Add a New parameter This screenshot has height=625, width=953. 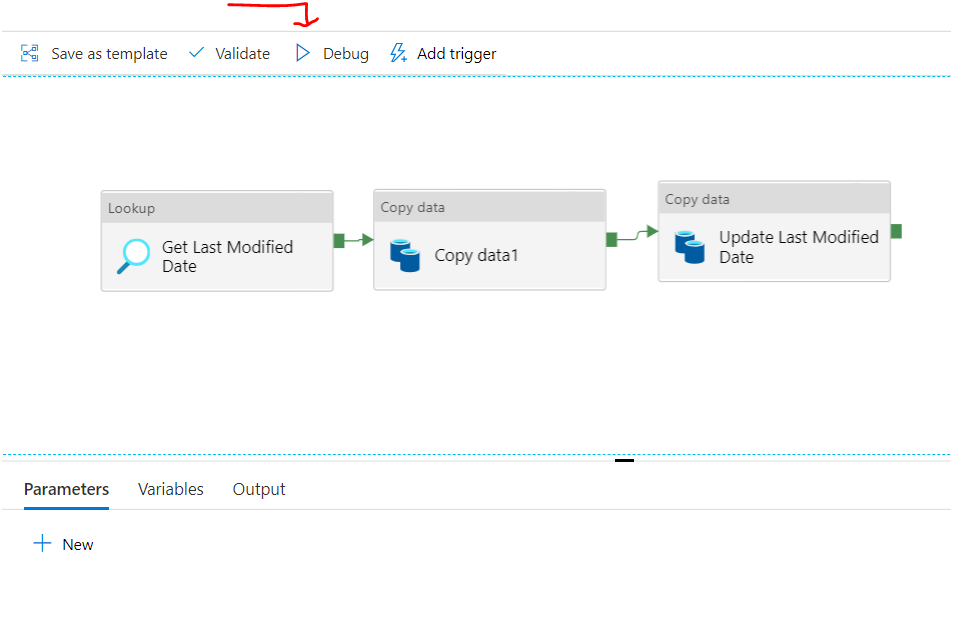[x=64, y=544]
